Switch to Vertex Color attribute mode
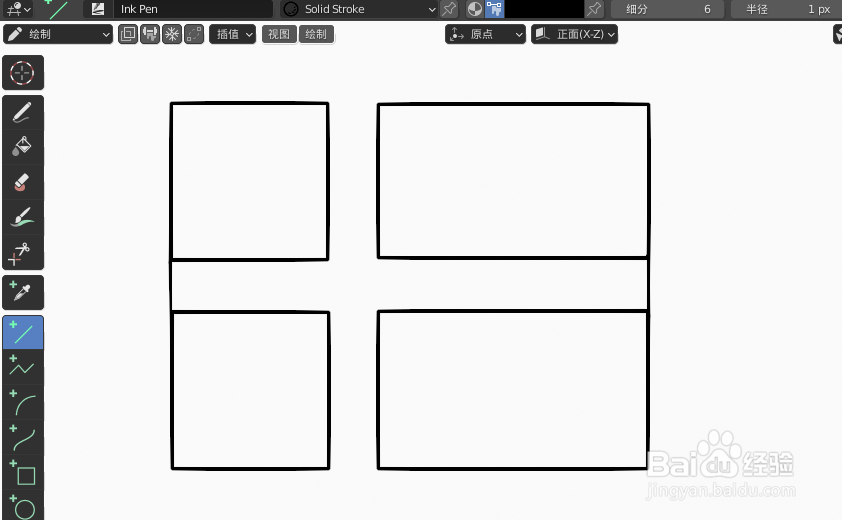The width and height of the screenshot is (842, 520). point(494,9)
